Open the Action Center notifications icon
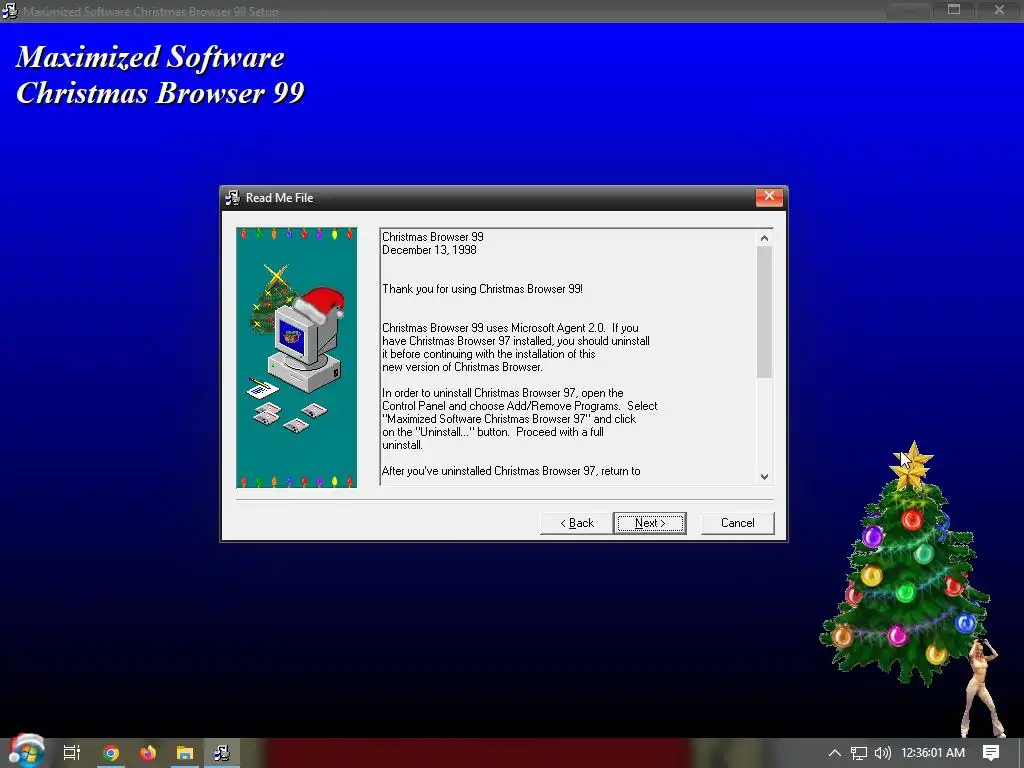This screenshot has width=1024, height=768. tap(991, 753)
